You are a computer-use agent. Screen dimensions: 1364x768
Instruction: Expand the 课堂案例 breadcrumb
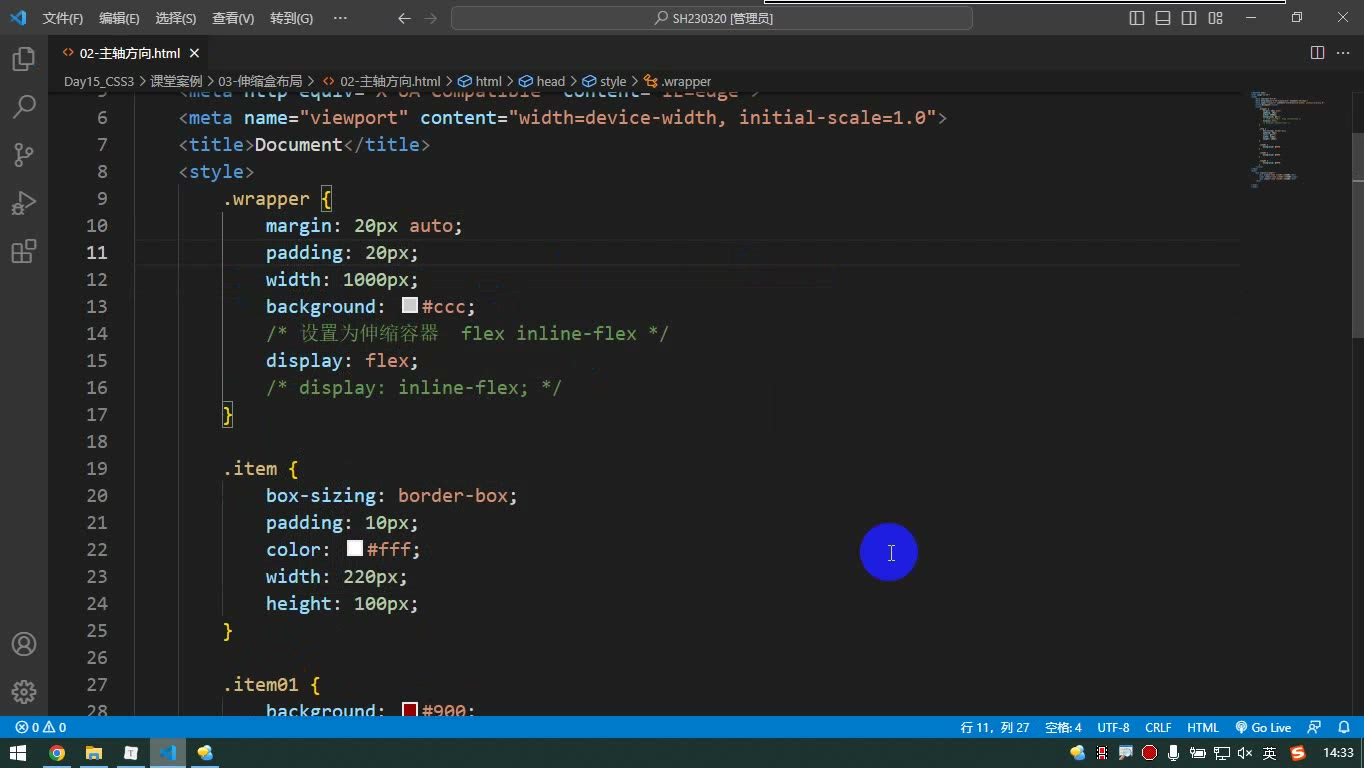pos(176,81)
